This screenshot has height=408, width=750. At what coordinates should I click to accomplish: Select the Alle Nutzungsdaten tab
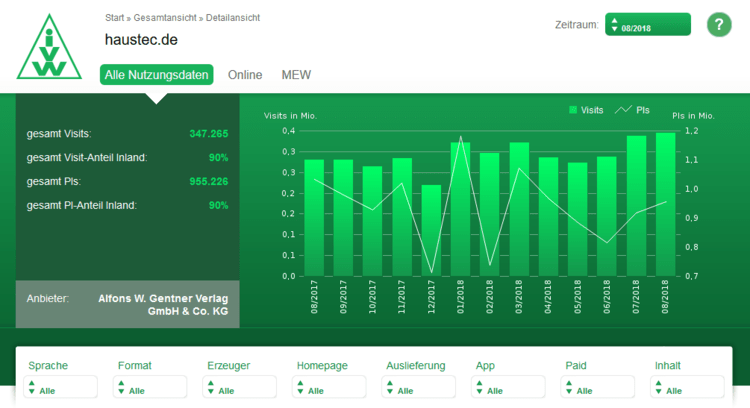pos(157,75)
